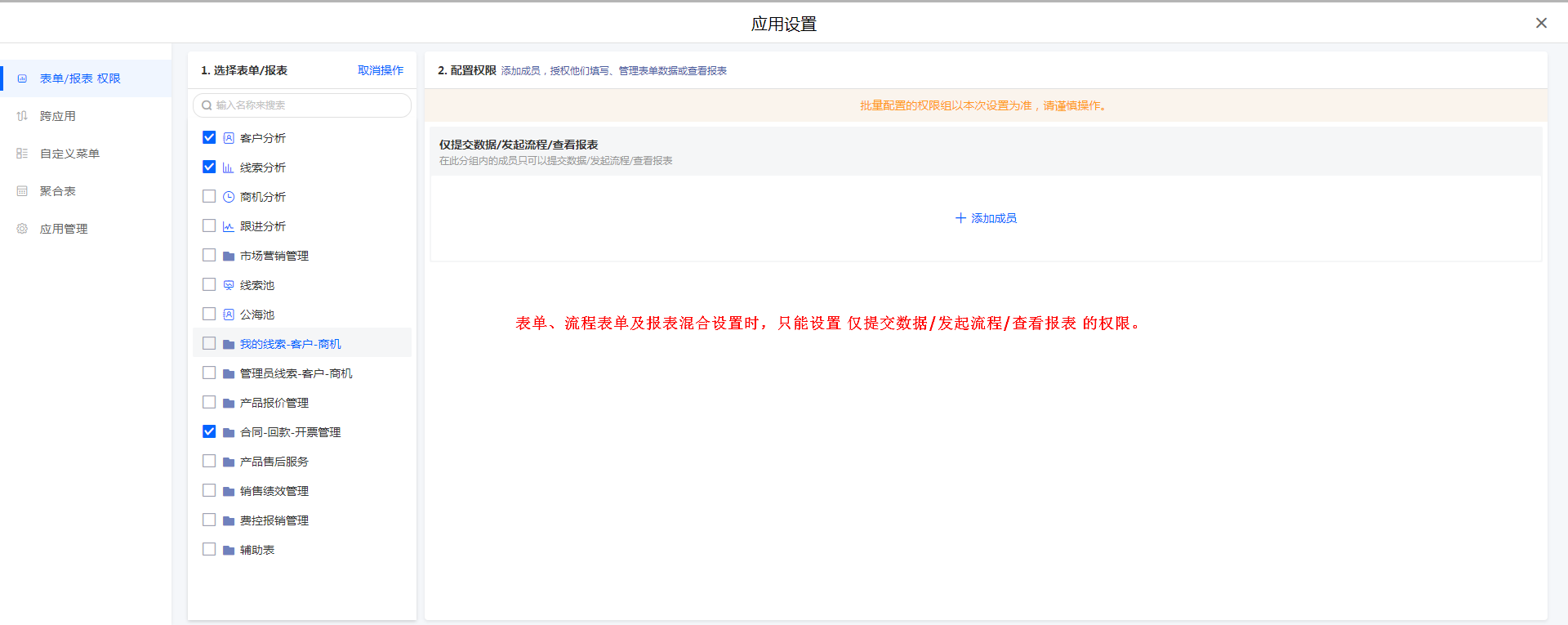The width and height of the screenshot is (1568, 625).
Task: Click the 添加成员 button
Action: 986,218
